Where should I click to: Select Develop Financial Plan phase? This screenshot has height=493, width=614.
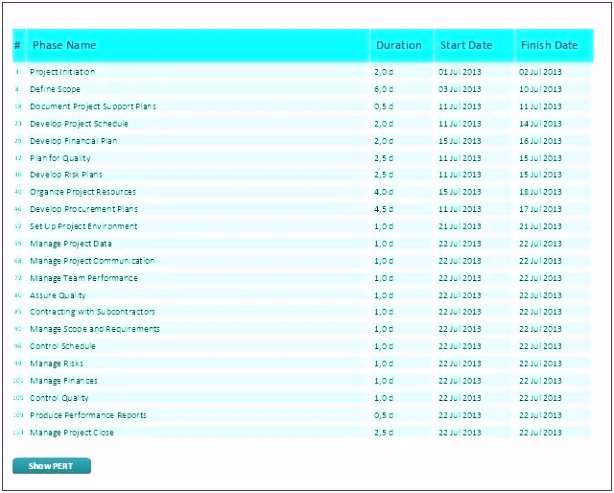[x=302, y=141]
